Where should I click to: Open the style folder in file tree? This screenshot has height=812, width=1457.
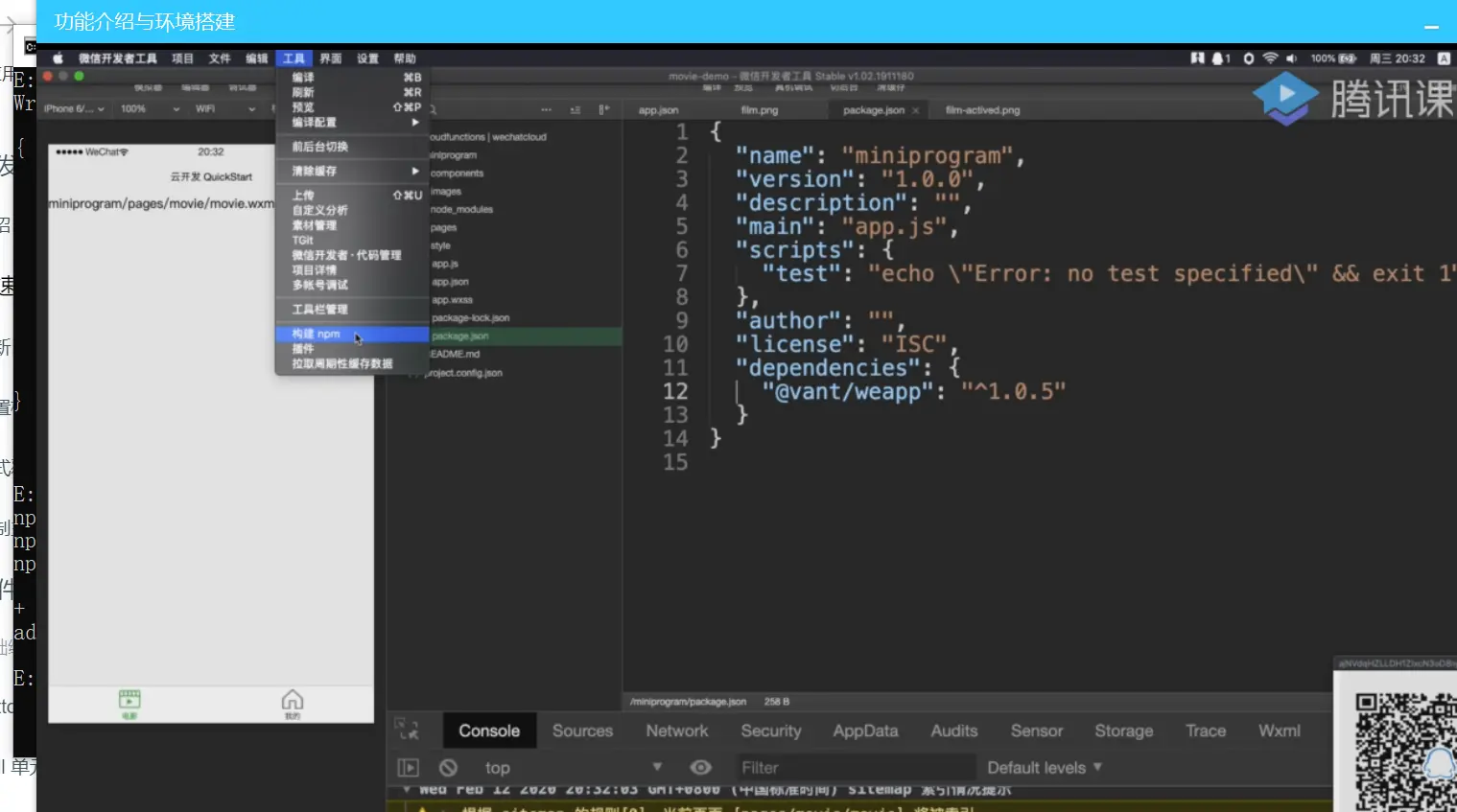click(440, 246)
